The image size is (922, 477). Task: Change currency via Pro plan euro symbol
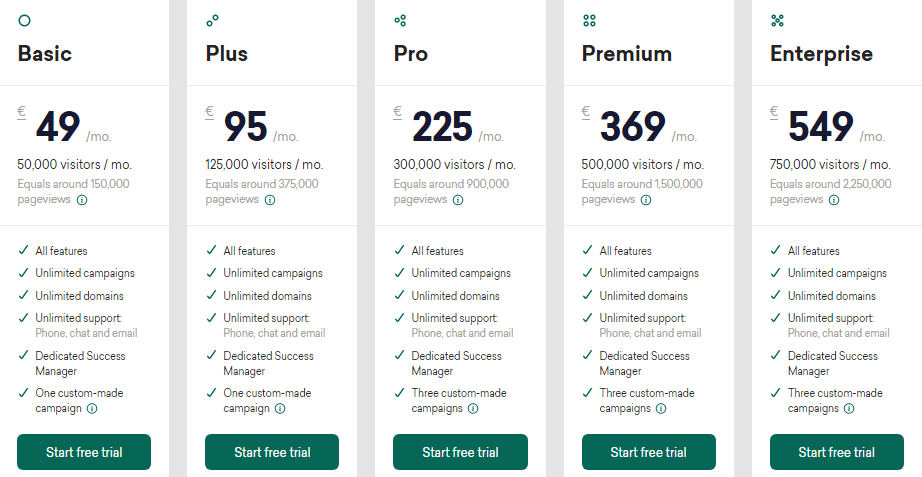tap(397, 112)
